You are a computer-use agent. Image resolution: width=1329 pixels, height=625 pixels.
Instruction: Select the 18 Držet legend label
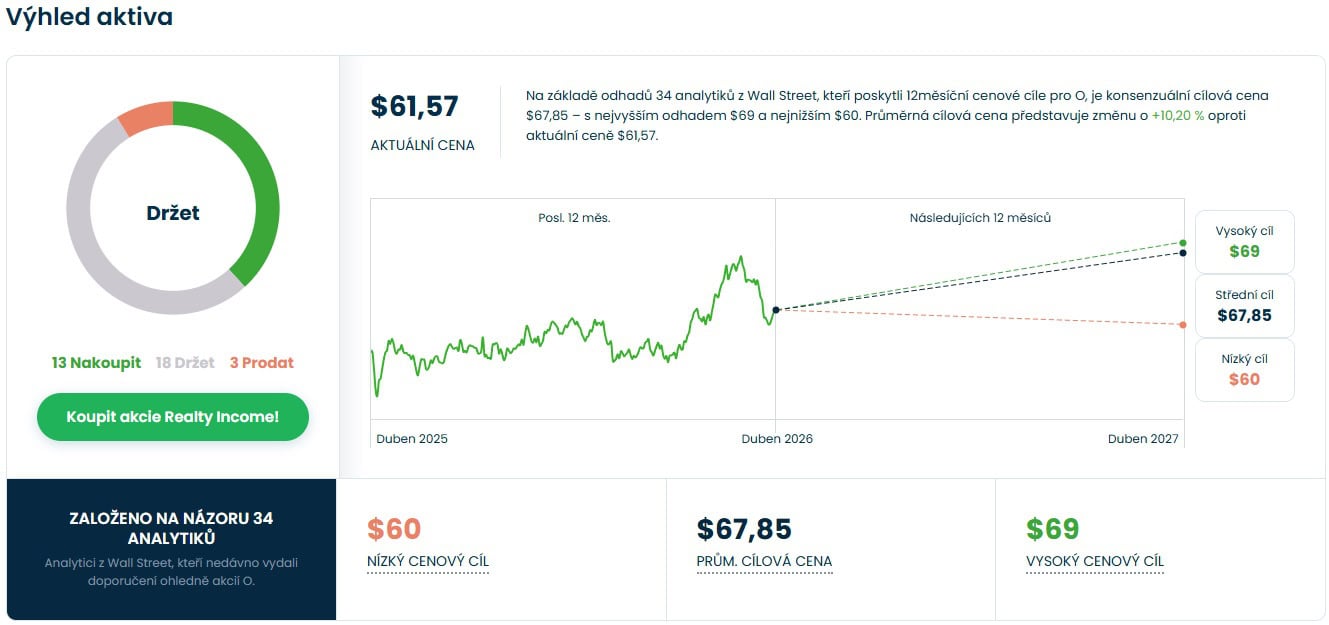185,363
